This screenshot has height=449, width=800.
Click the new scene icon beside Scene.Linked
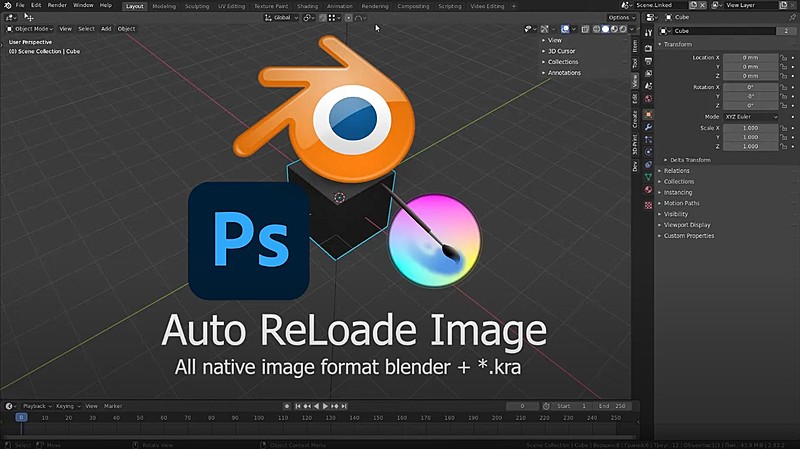693,5
